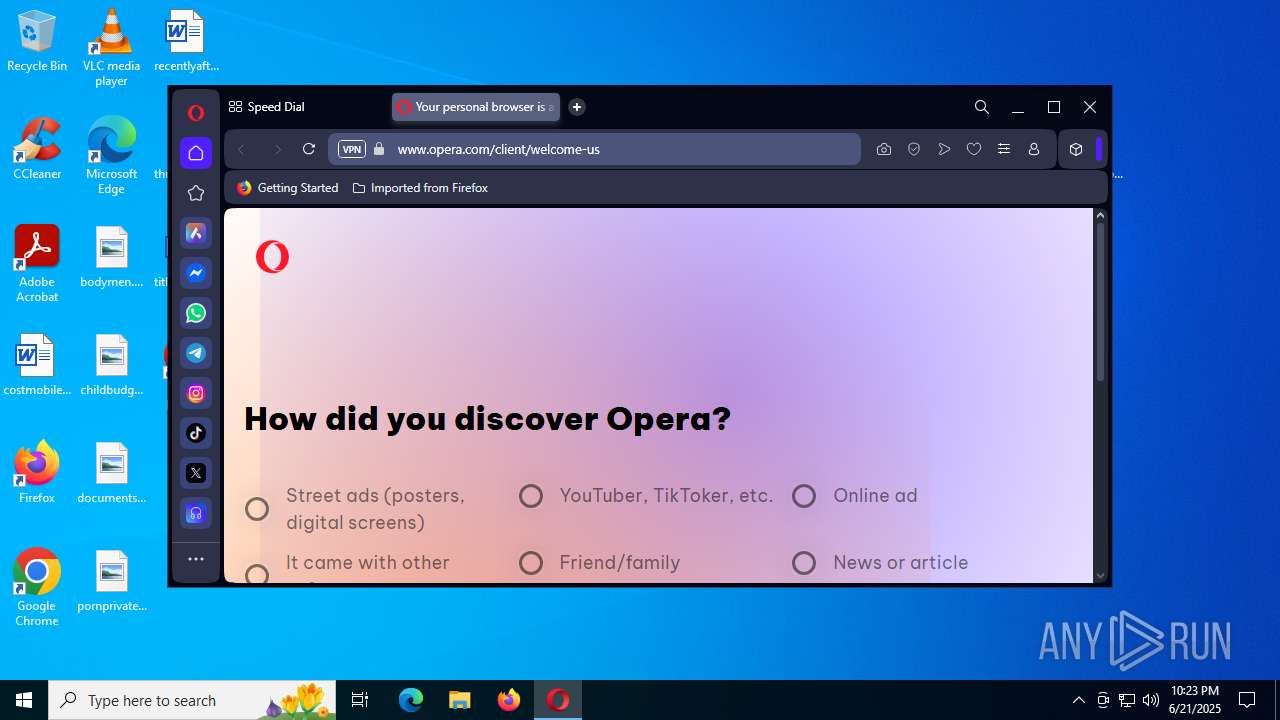Screen dimensions: 1280x720
Task: Expand the Imported from Firefox folder
Action: pyautogui.click(x=420, y=188)
